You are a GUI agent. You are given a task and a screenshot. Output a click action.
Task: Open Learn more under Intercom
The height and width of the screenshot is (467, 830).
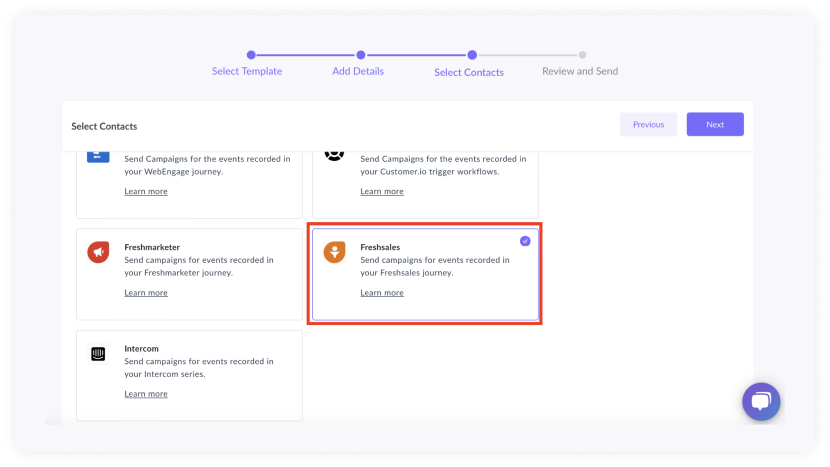146,393
